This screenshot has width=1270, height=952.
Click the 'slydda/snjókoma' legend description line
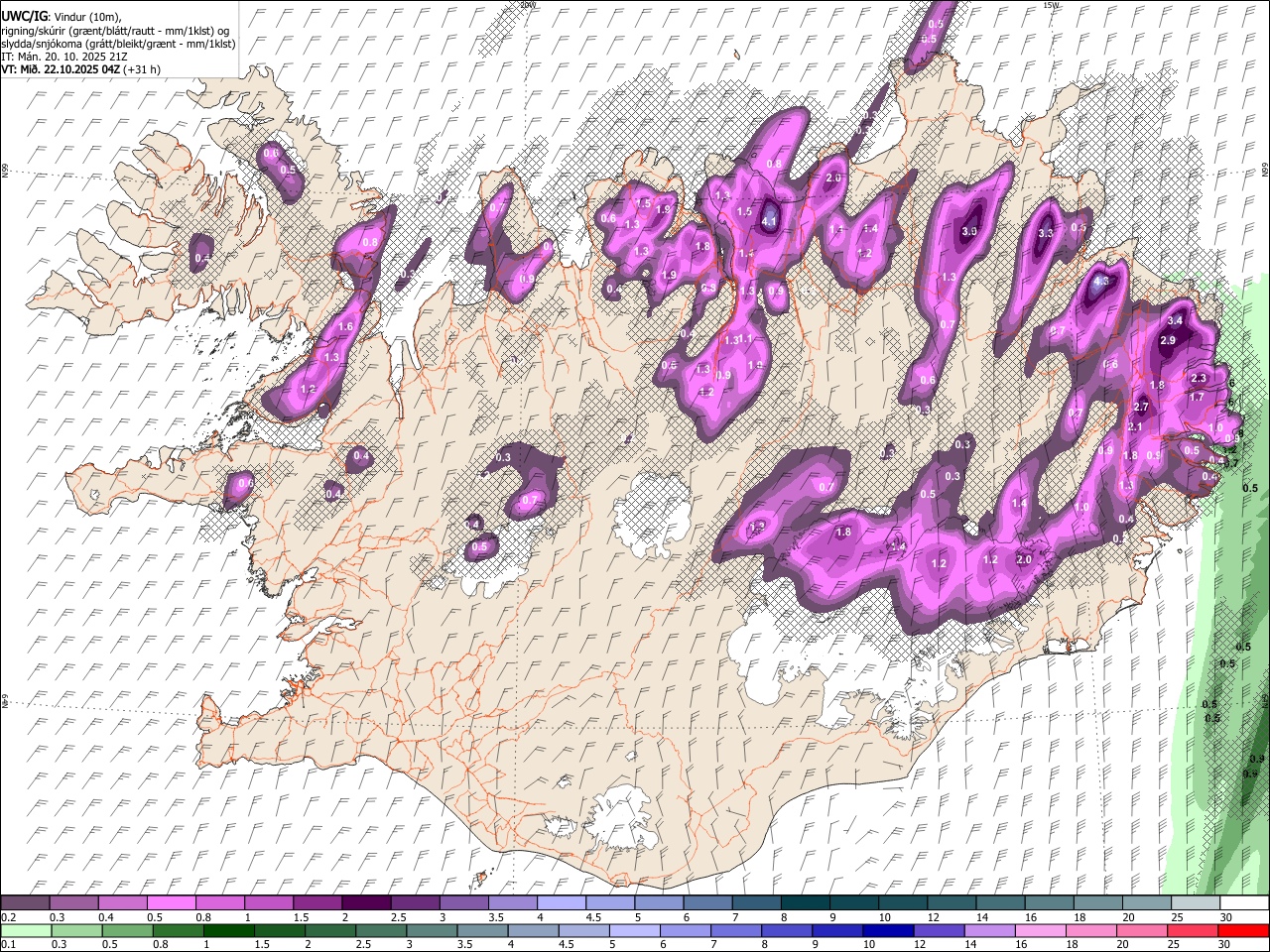(118, 44)
